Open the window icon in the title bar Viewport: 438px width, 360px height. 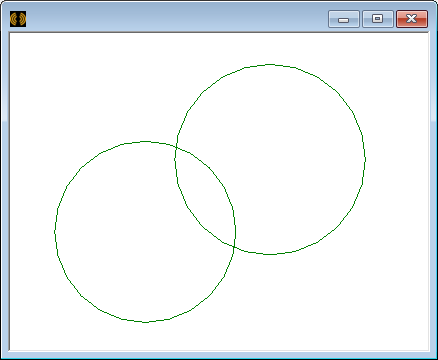[x=18, y=19]
